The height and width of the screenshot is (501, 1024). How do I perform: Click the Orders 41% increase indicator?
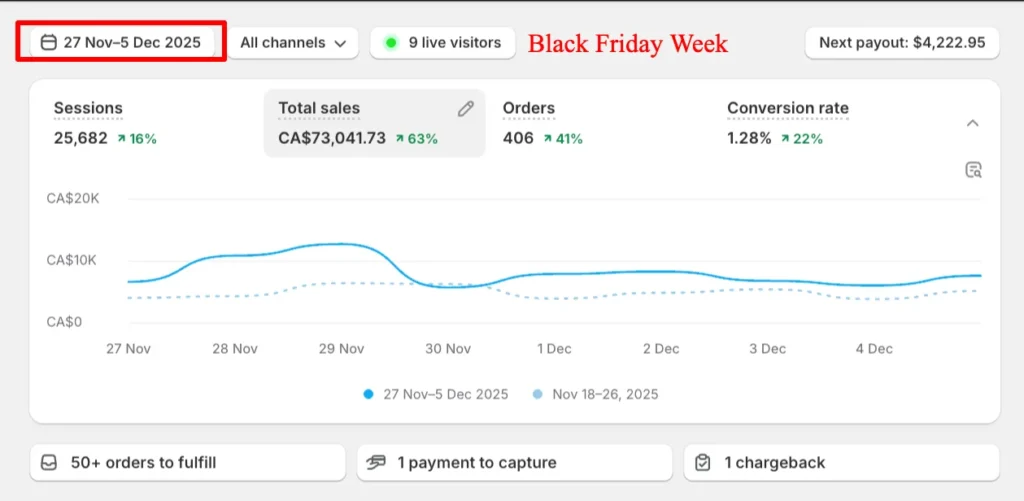(x=563, y=138)
